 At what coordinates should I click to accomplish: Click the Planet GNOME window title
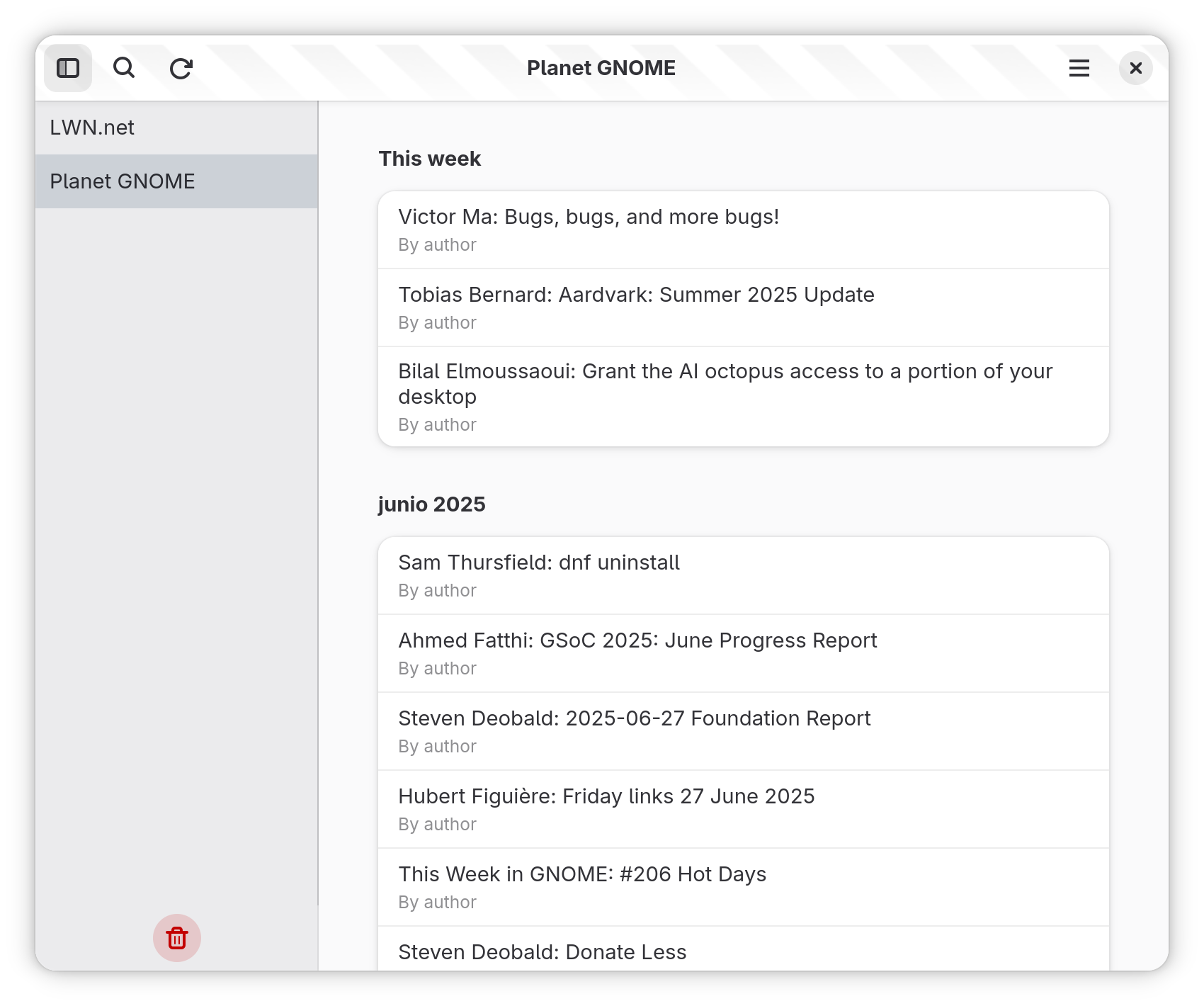click(x=601, y=68)
